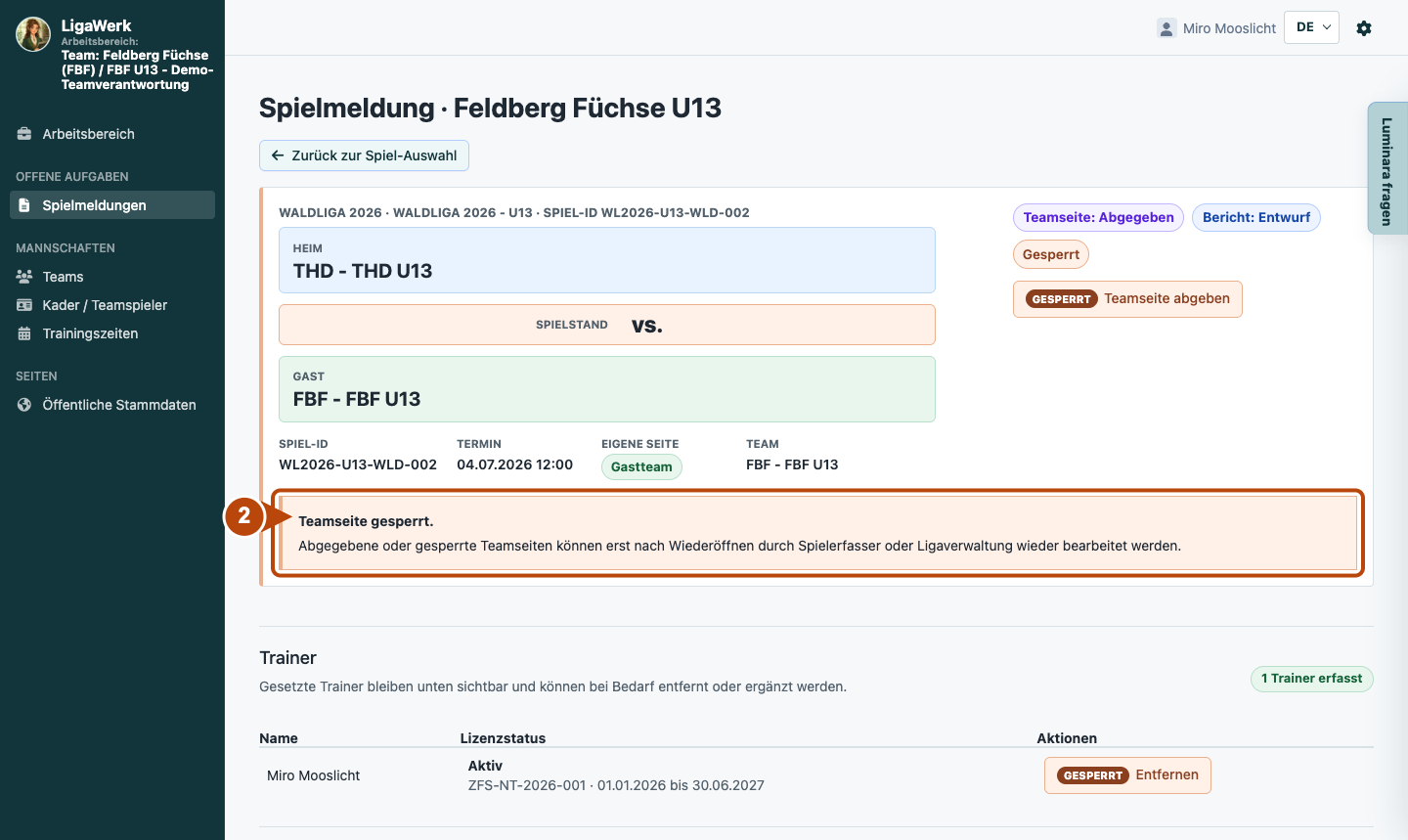Click the people icon next to Teams
The width and height of the screenshot is (1408, 840).
24,277
